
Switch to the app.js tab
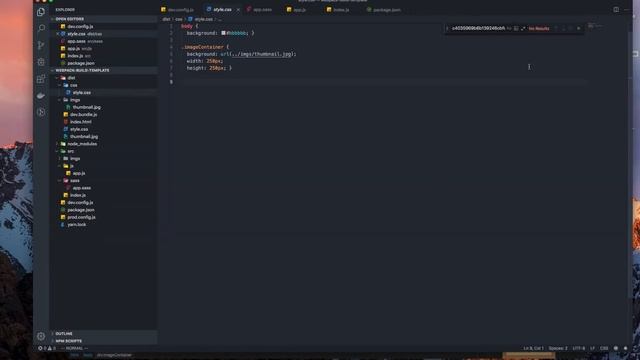click(x=297, y=9)
